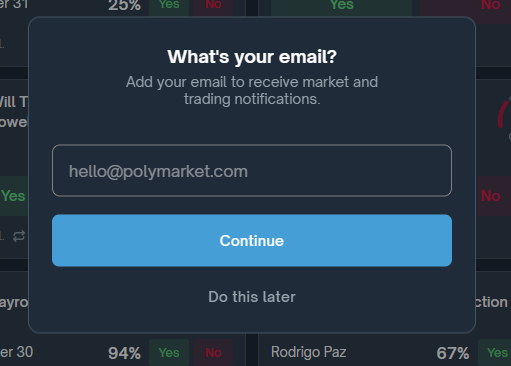Click the recurring arrows icon under Yes

click(x=19, y=236)
